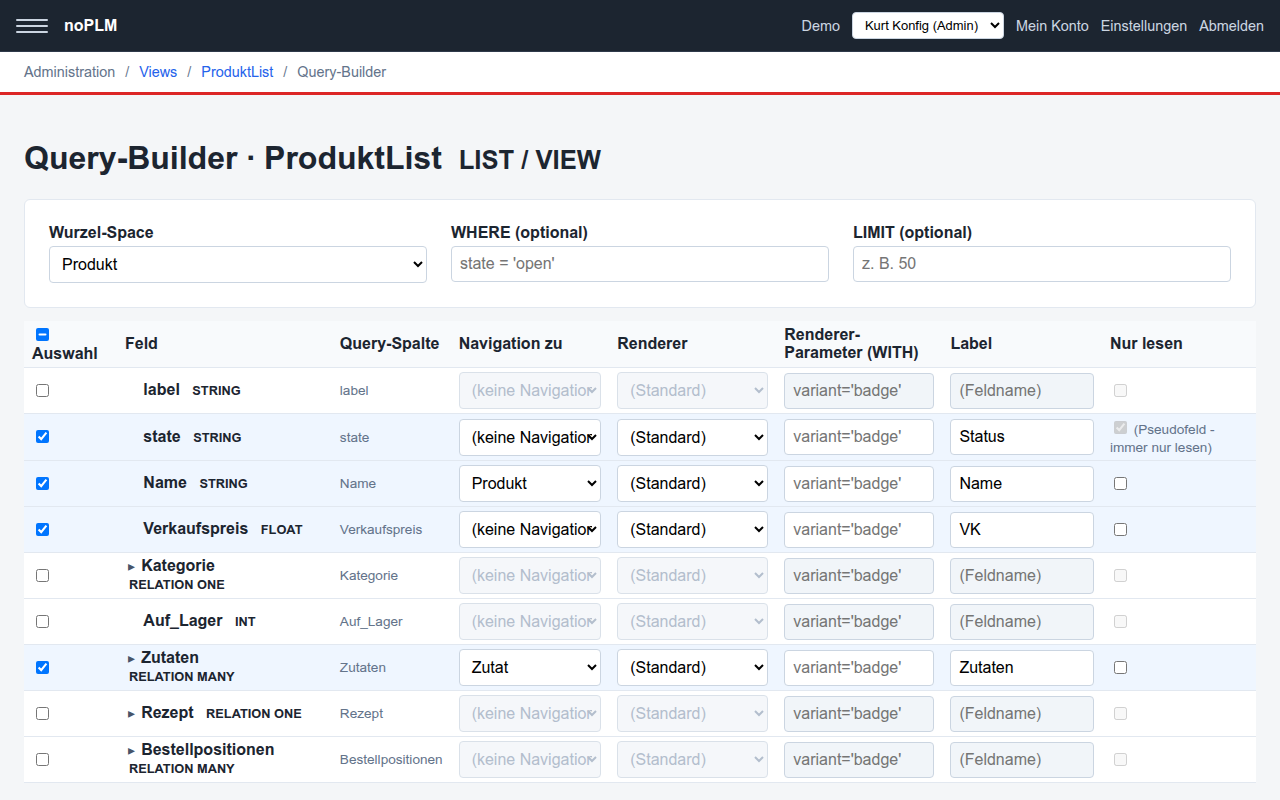Viewport: 1280px width, 800px height.
Task: Open Navigation zu dropdown in Name row
Action: click(x=530, y=483)
